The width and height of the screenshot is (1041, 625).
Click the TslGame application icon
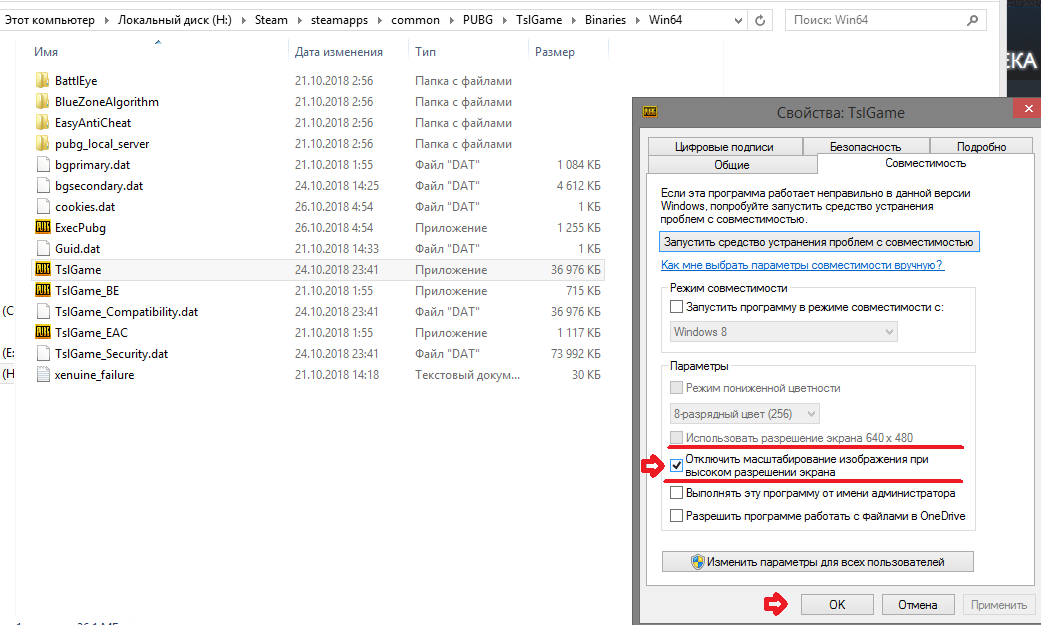(42, 270)
